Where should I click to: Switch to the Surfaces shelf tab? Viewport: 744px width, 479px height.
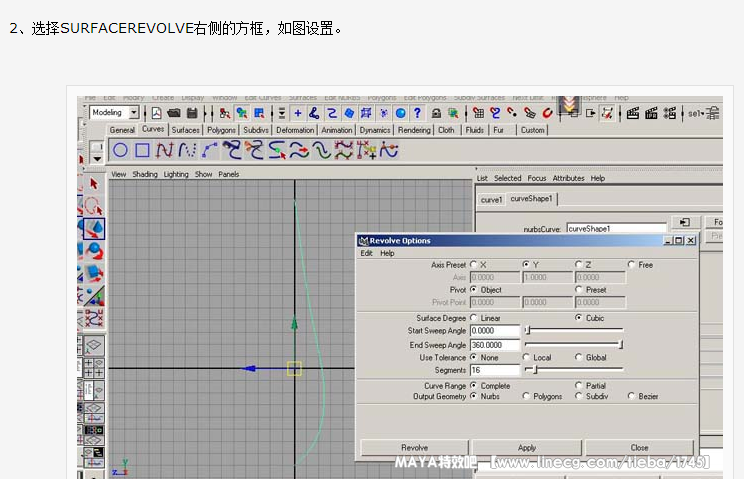(x=185, y=130)
